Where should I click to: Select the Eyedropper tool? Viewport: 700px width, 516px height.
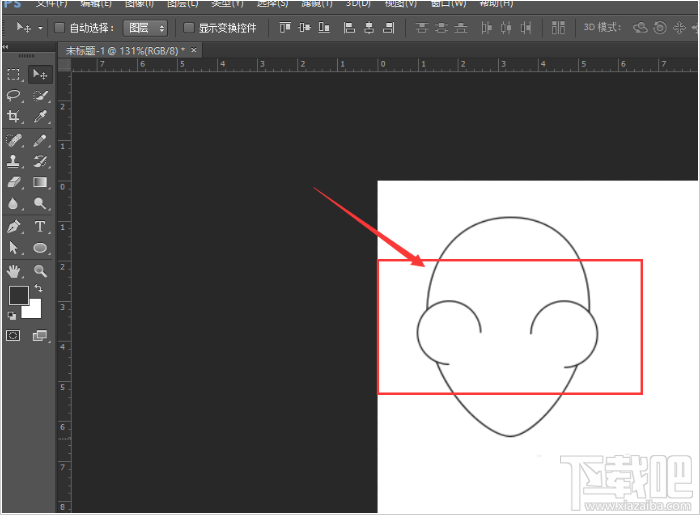pos(40,116)
